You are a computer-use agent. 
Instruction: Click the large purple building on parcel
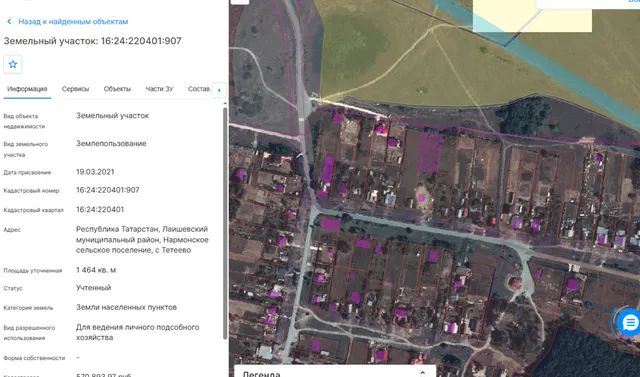click(x=430, y=152)
